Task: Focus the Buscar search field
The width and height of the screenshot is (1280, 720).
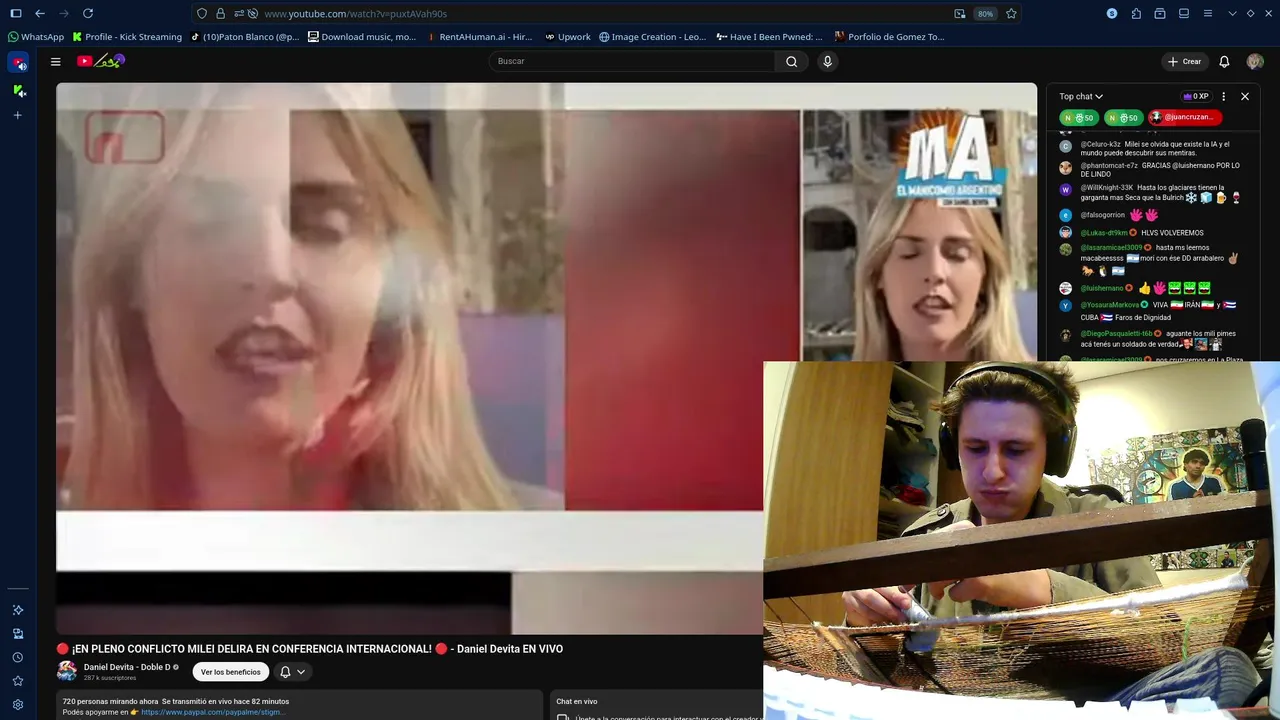Action: click(x=632, y=61)
